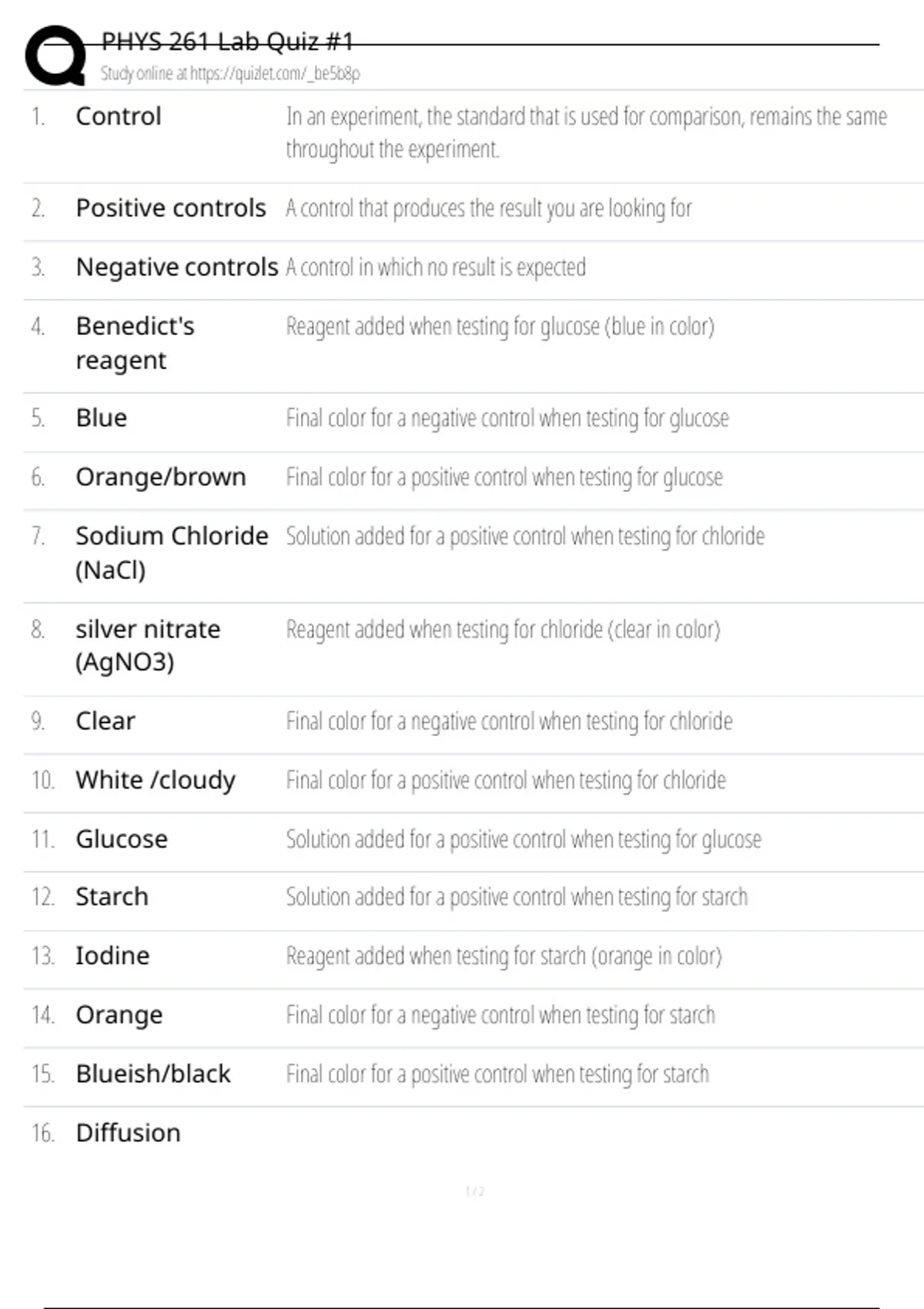Click the term "Glucose"
924x1309 pixels.
click(121, 839)
